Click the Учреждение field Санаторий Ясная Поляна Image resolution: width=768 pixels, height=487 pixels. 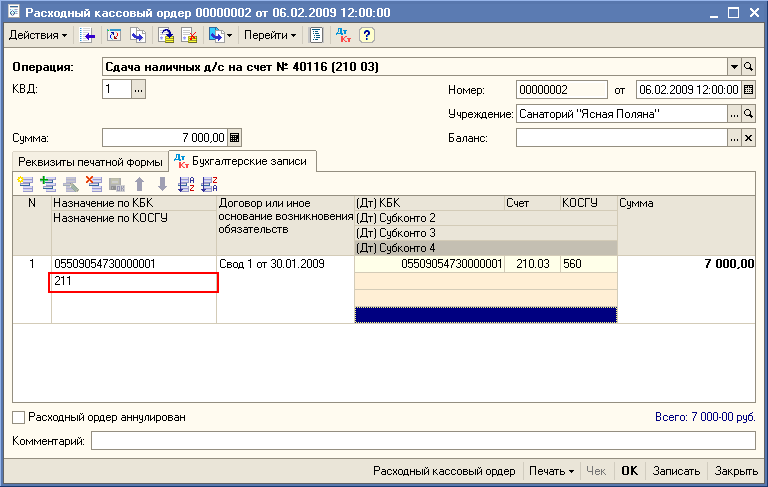point(621,114)
